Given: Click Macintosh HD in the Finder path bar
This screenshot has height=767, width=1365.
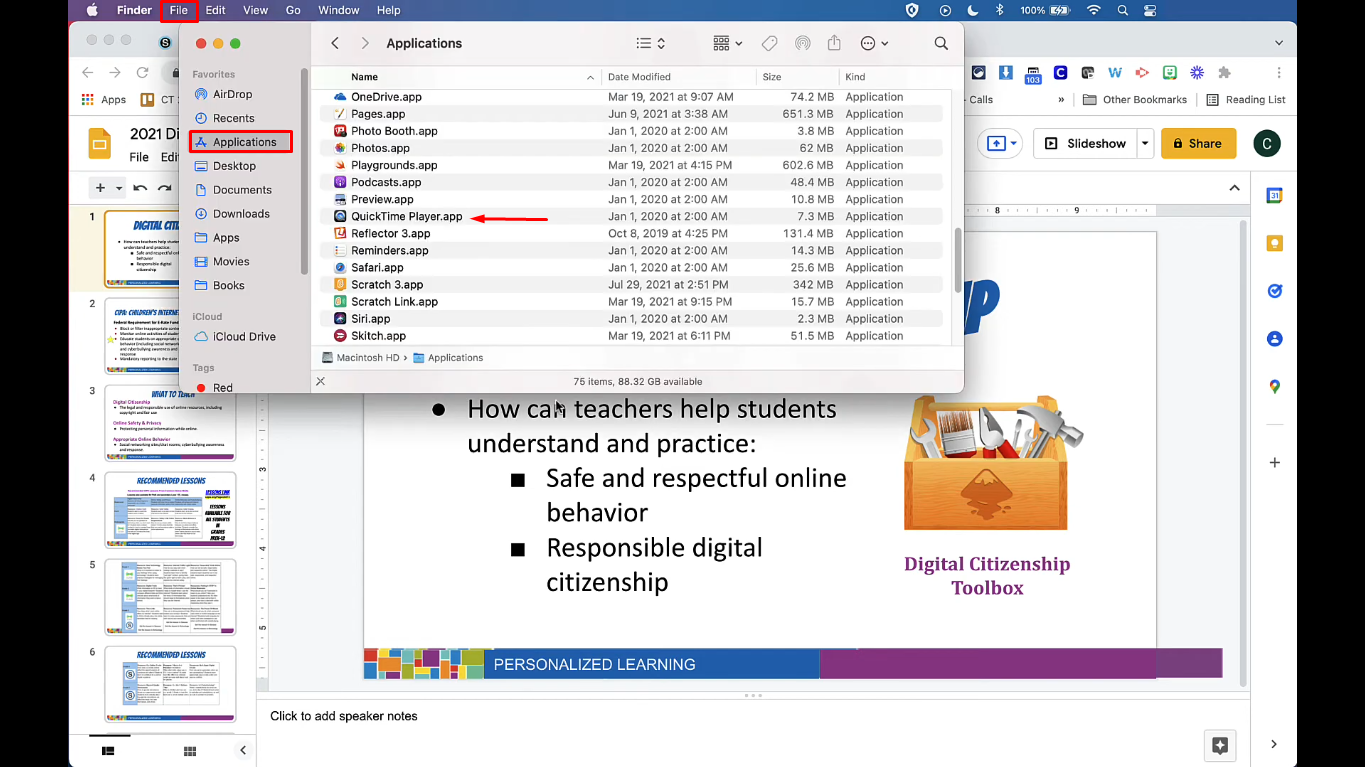Looking at the screenshot, I should click(363, 358).
